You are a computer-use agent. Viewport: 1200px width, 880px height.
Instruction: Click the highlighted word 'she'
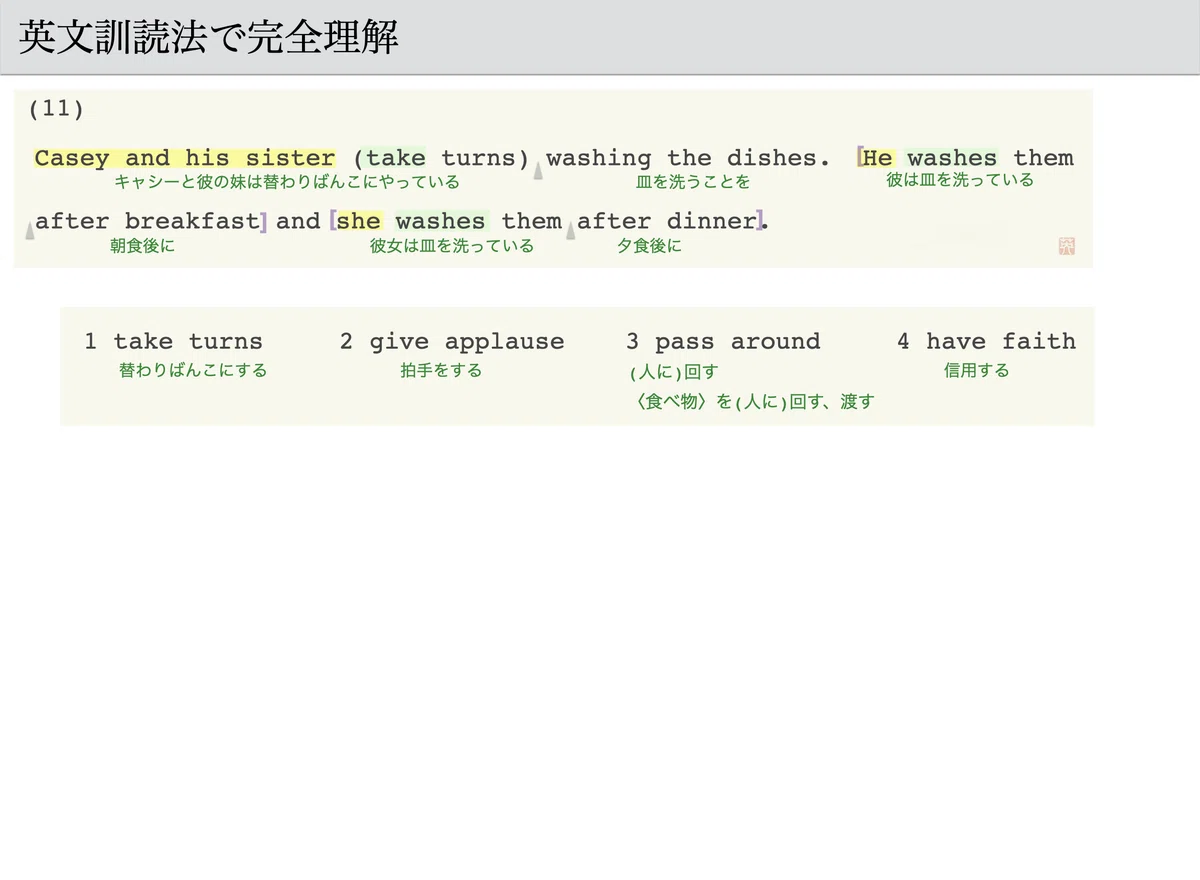tap(359, 221)
